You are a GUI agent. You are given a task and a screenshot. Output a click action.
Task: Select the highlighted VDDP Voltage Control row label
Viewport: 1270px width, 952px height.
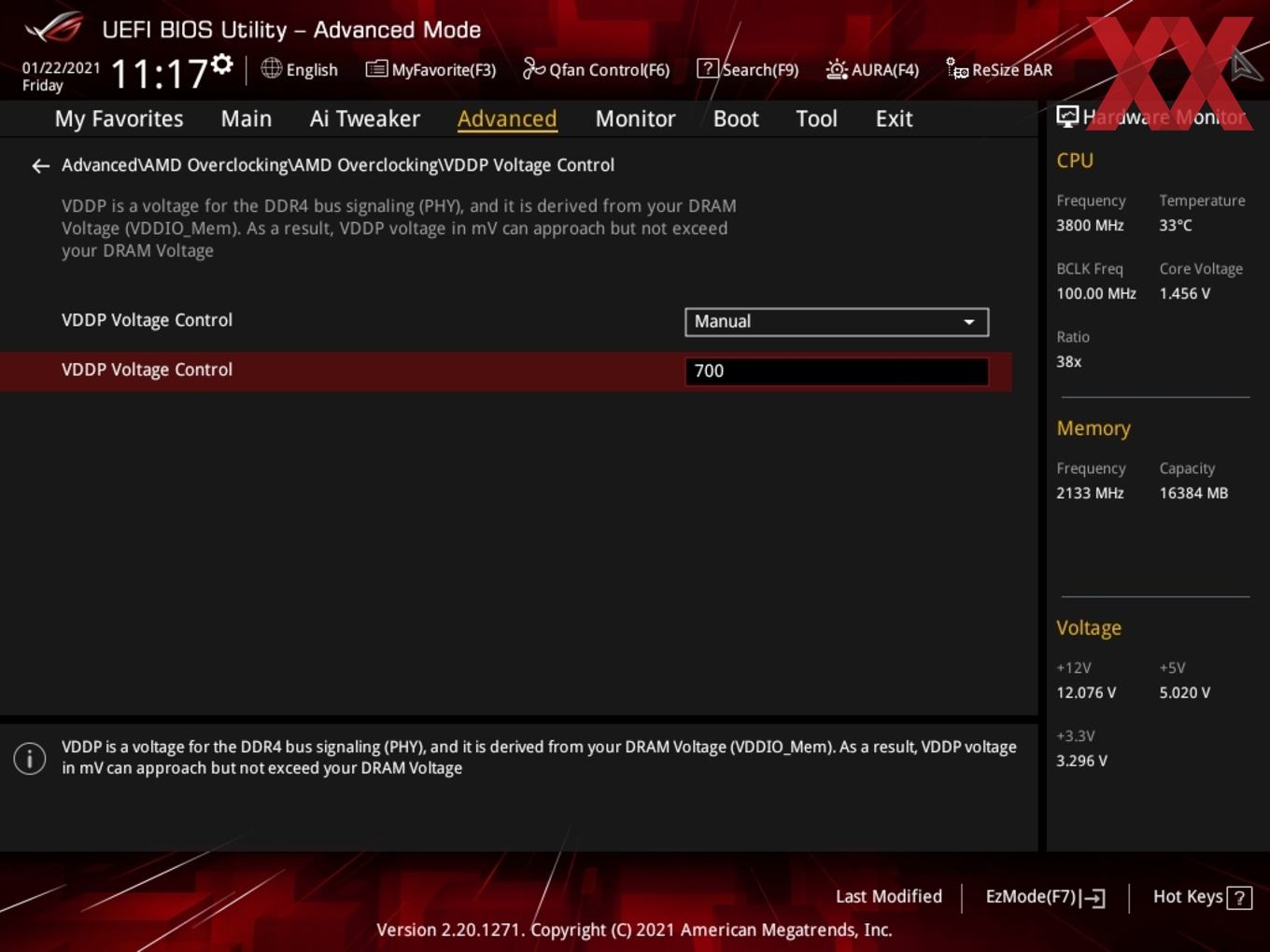(147, 371)
